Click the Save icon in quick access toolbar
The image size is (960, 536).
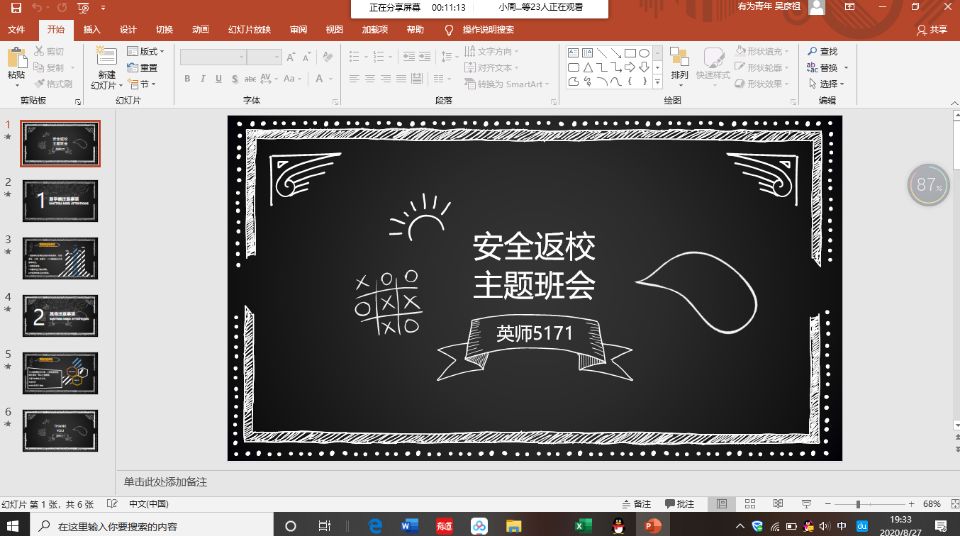[15, 8]
